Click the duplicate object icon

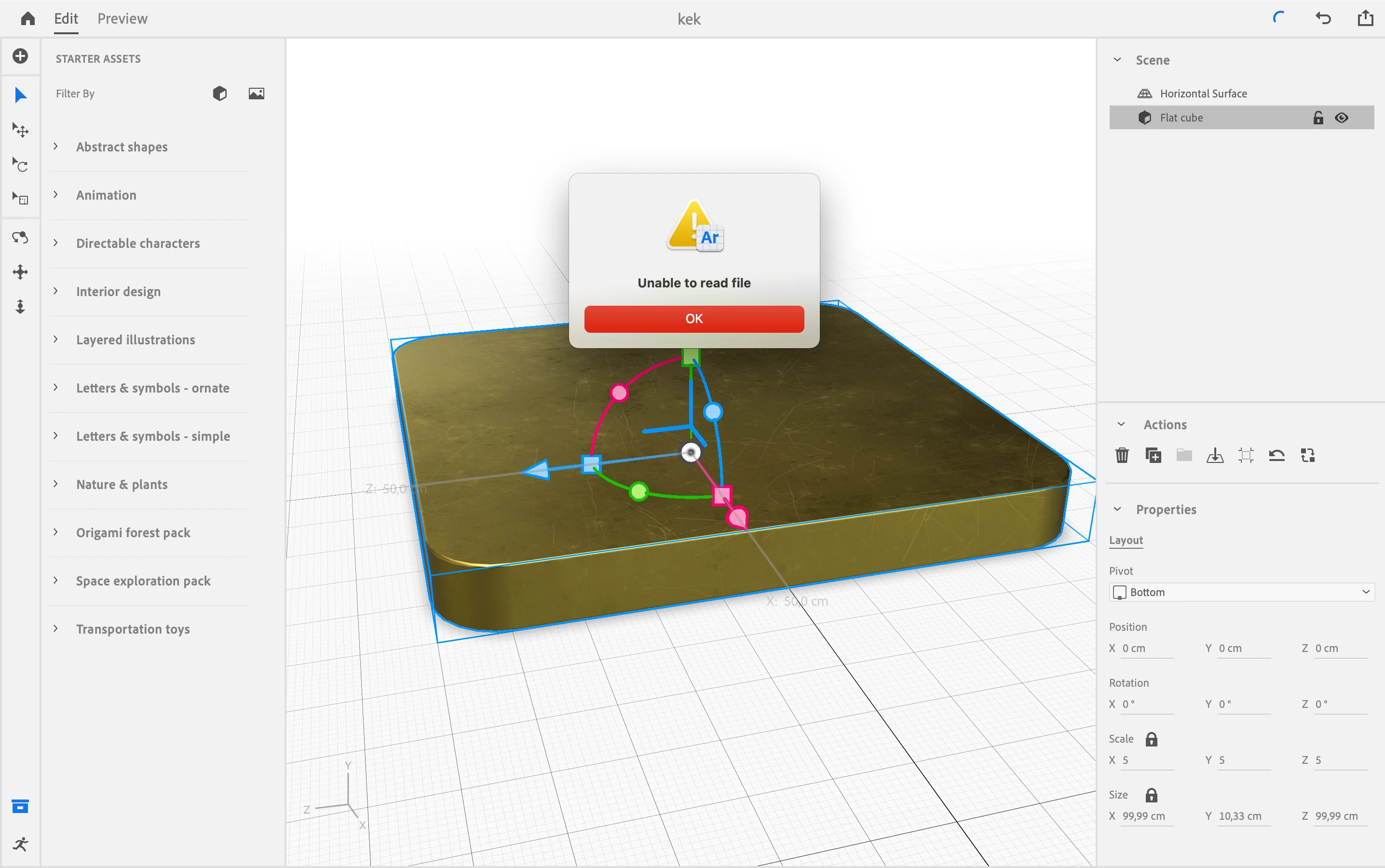1153,455
